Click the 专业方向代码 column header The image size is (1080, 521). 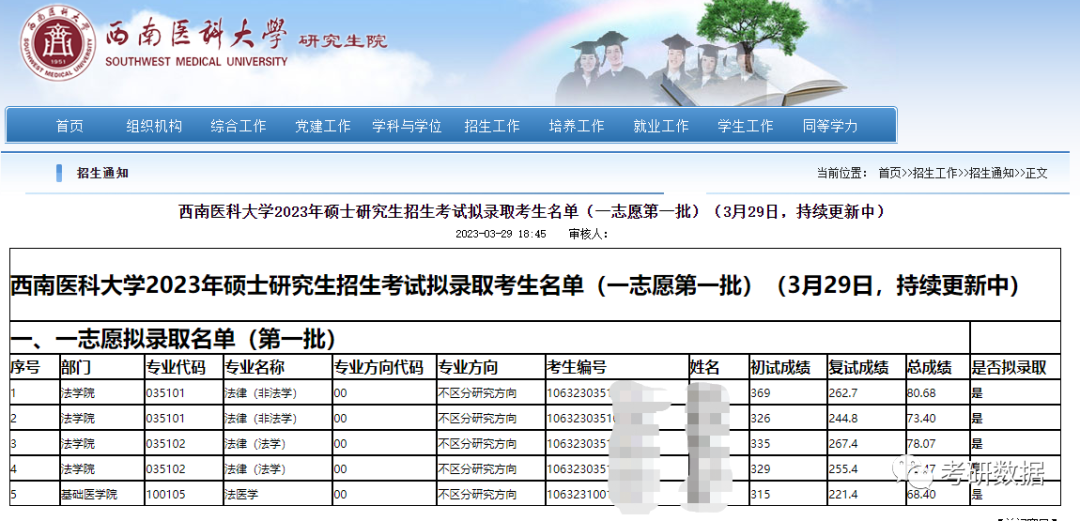click(x=378, y=367)
